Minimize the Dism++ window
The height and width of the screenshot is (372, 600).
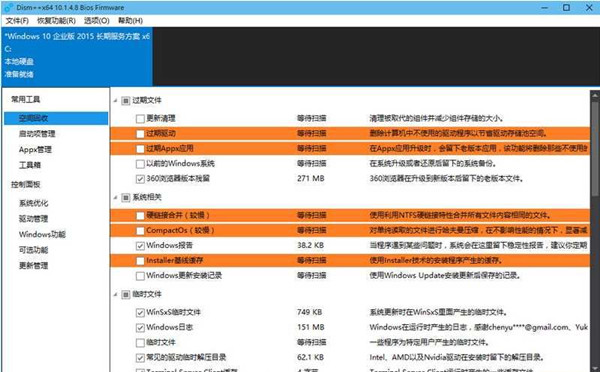point(545,8)
